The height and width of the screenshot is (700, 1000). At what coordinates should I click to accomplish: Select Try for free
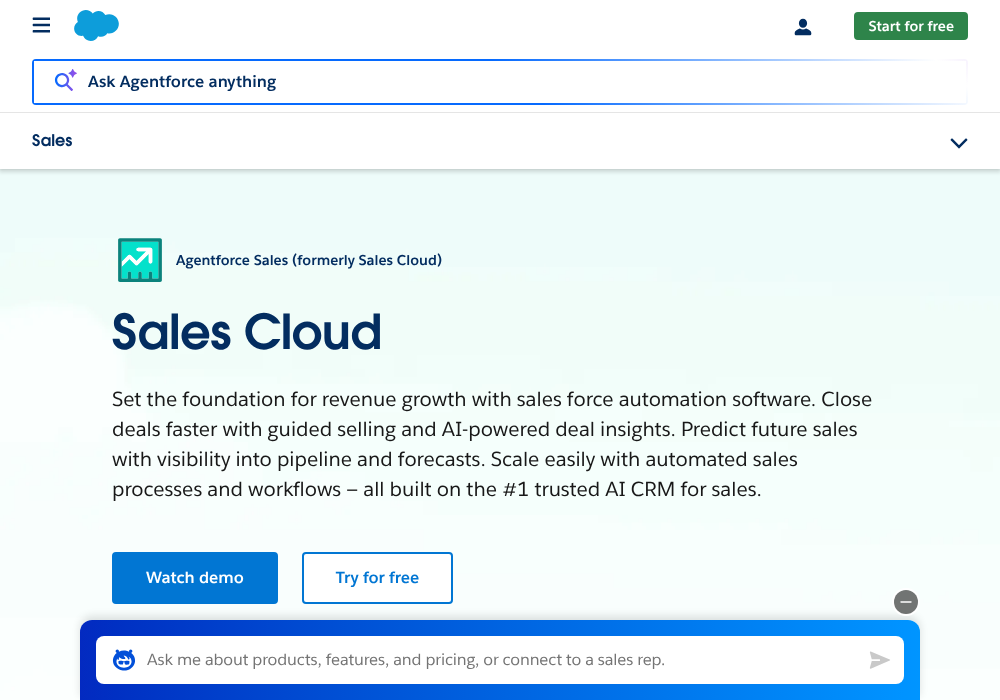click(x=377, y=578)
